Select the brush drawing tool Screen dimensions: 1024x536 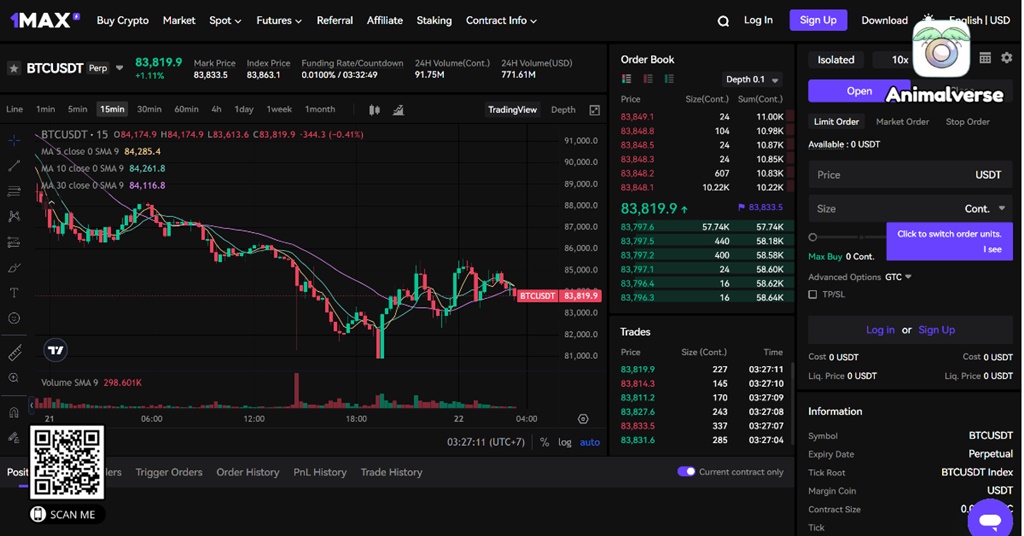tap(14, 268)
